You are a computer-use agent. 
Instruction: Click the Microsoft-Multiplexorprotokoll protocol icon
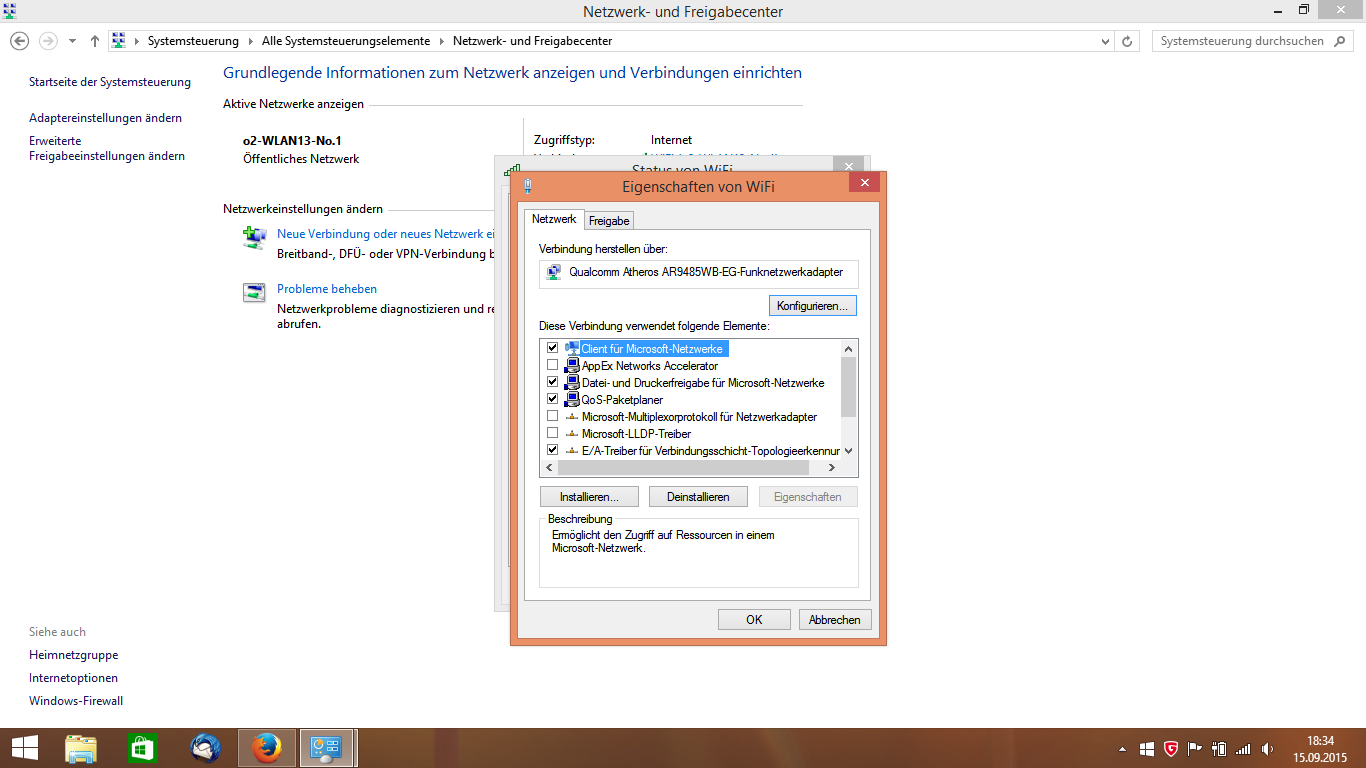point(572,417)
